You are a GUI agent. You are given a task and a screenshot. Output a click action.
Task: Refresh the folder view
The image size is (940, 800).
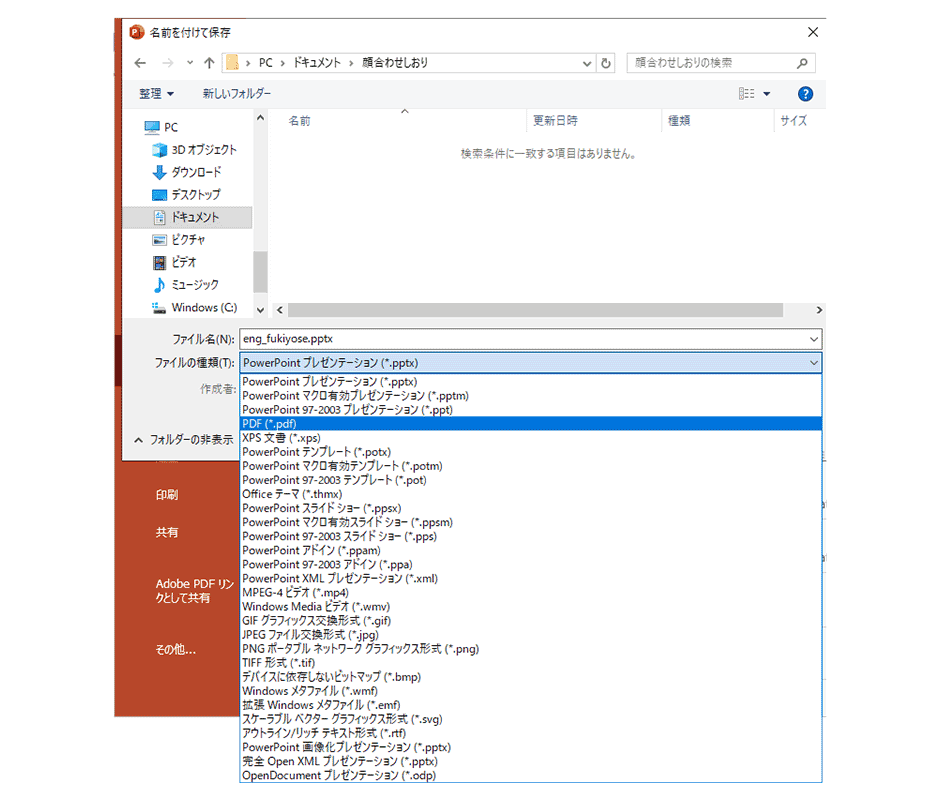tap(606, 63)
